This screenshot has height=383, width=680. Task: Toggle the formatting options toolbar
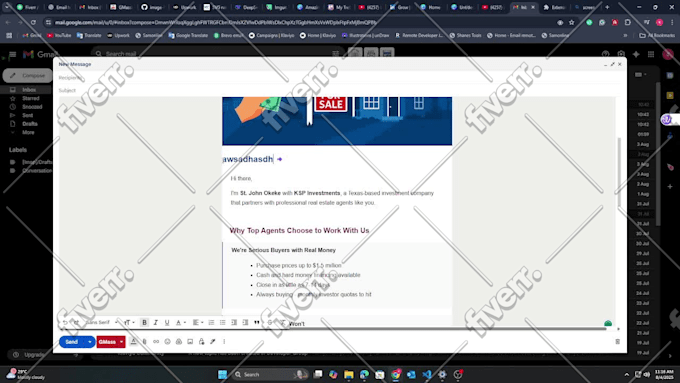pos(134,342)
